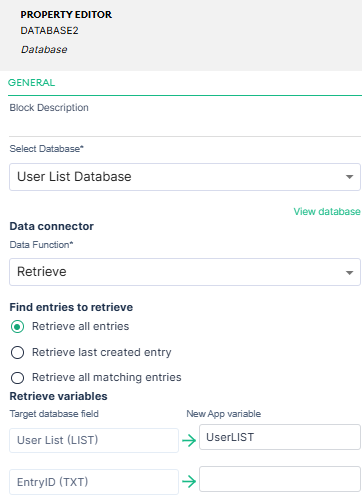Image resolution: width=362 pixels, height=495 pixels.
Task: Click the Data connector heading
Action: 52,226
